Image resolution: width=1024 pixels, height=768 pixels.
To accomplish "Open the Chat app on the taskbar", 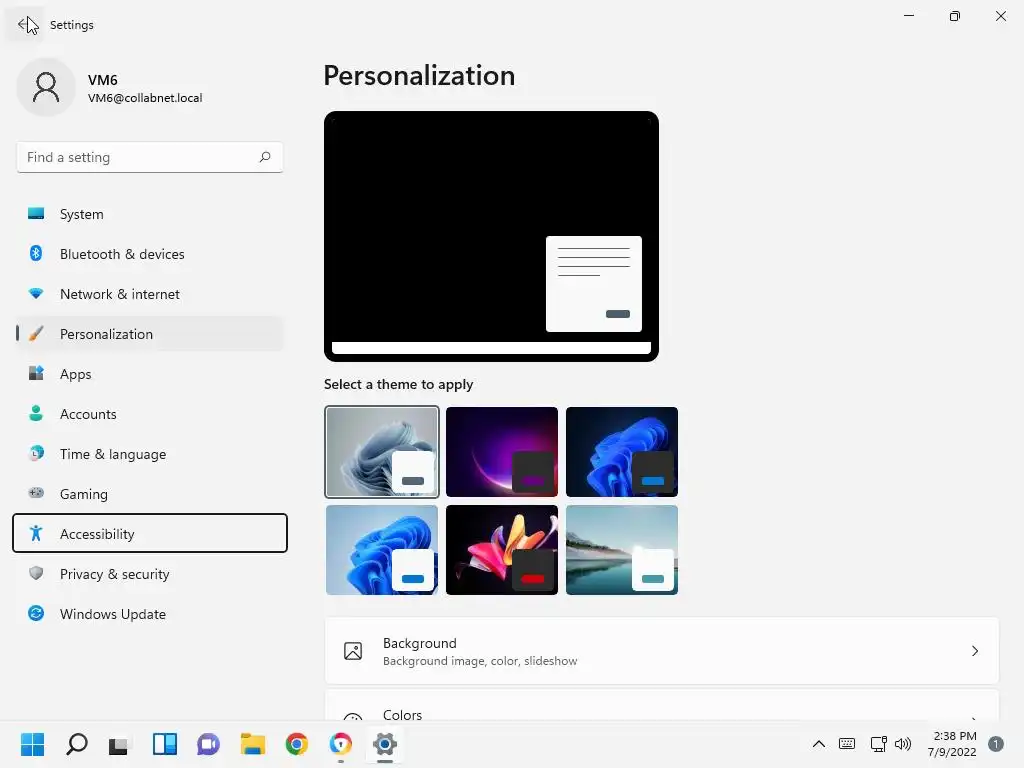I will pos(208,744).
